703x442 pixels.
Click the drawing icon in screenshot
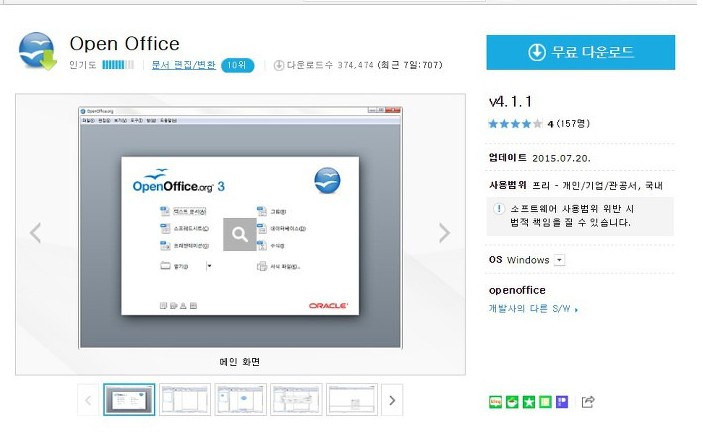coord(262,211)
